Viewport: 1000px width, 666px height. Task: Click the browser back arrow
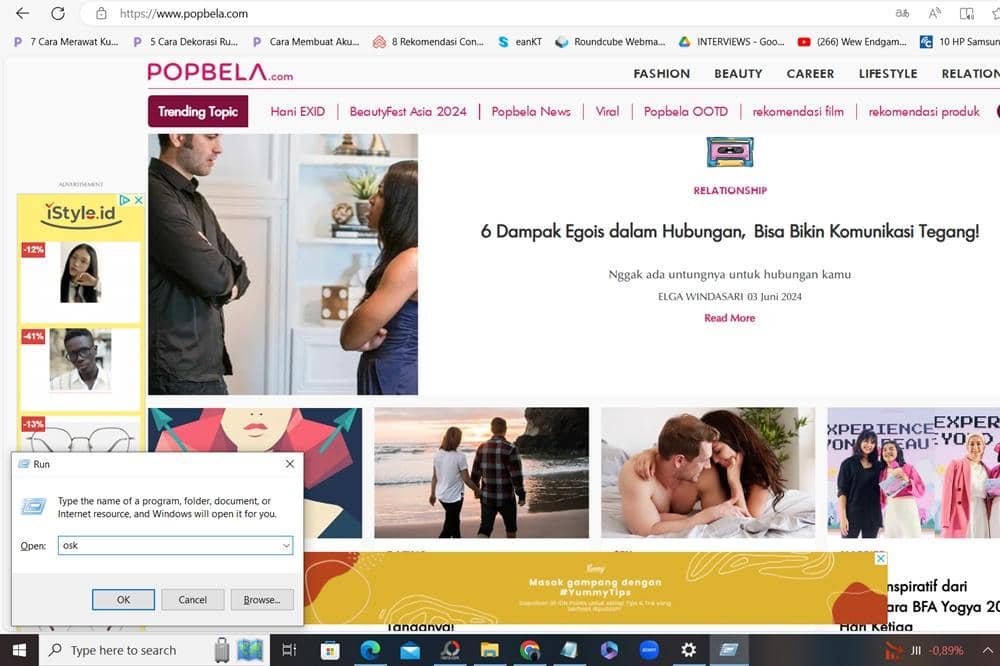22,14
